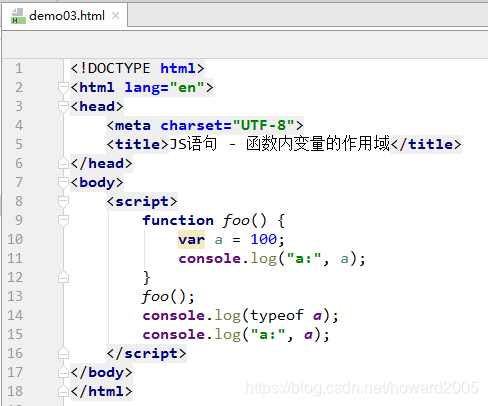This screenshot has height=406, width=488.
Task: Click line number 1 in gutter
Action: 19,68
